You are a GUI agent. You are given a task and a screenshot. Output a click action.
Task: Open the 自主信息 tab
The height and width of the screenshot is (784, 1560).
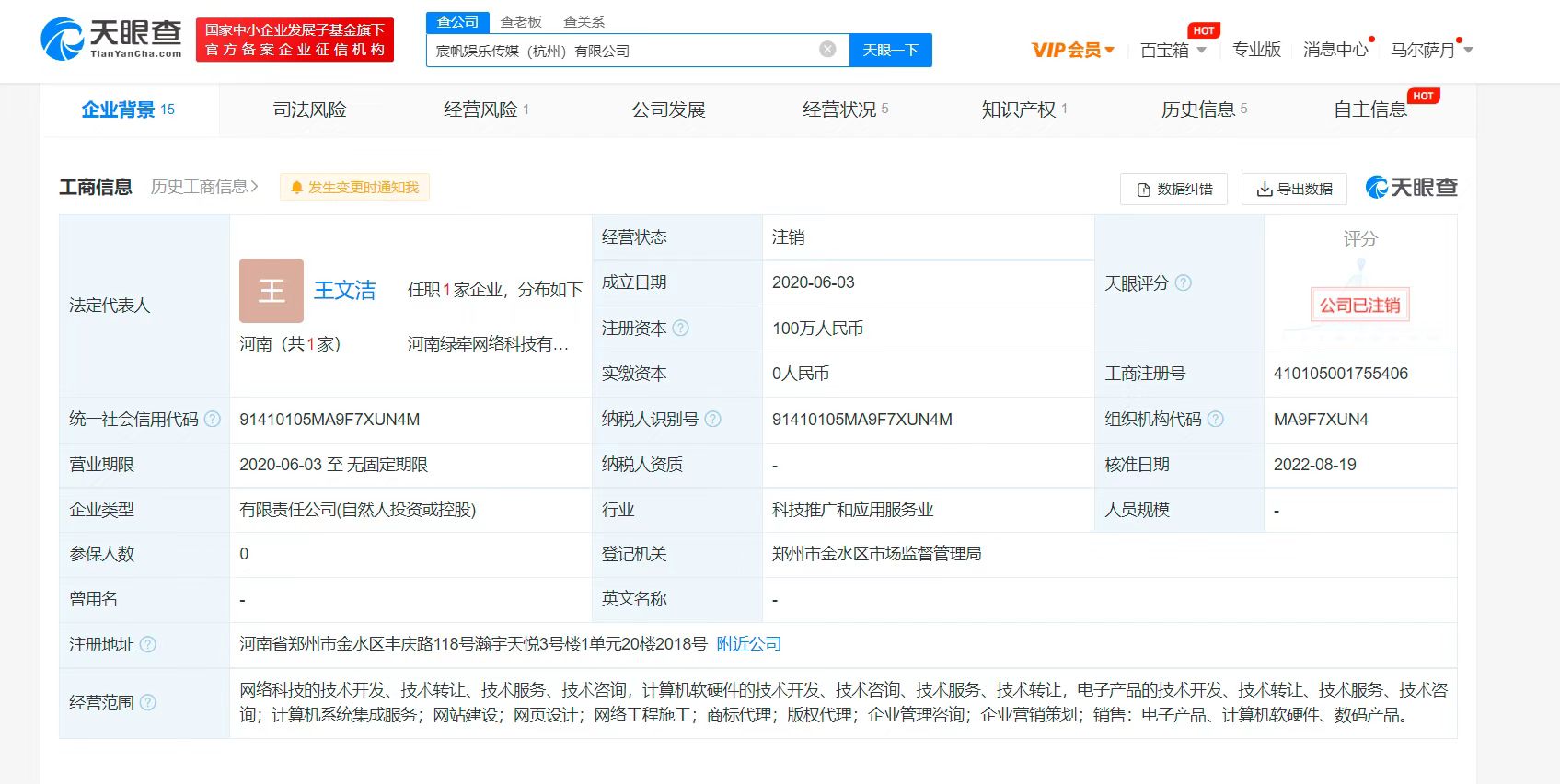coord(1370,110)
